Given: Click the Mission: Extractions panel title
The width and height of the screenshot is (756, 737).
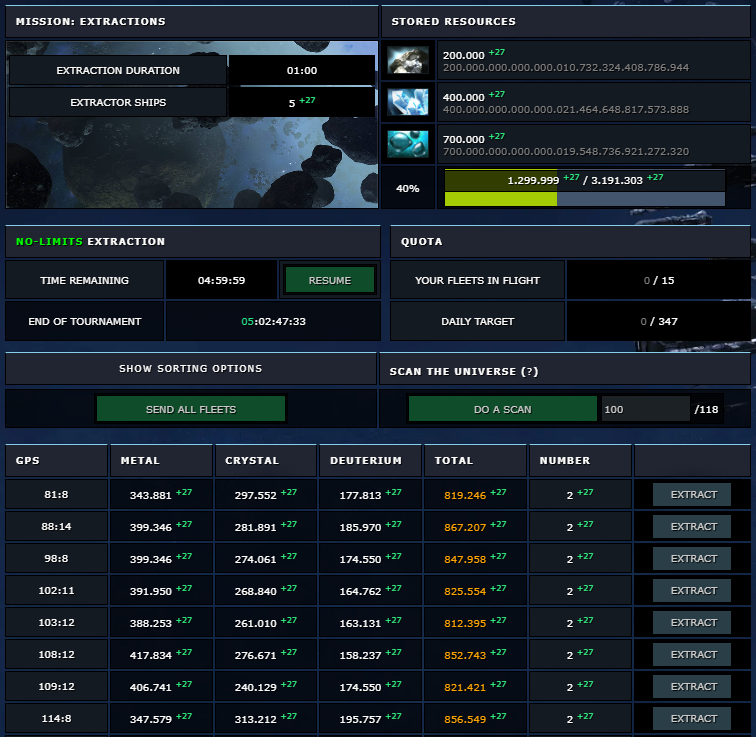Looking at the screenshot, I should (x=90, y=21).
